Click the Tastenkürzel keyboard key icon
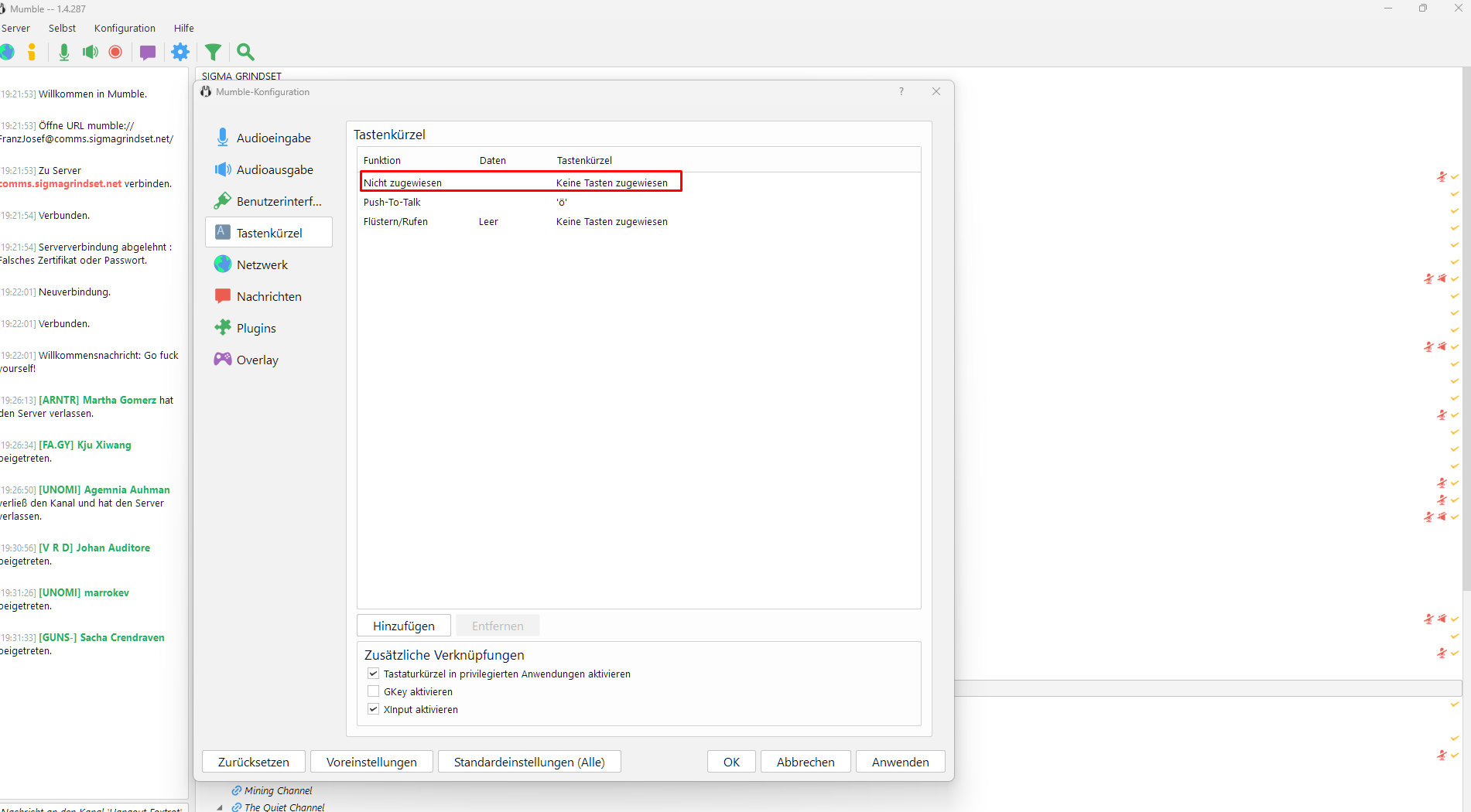Image resolution: width=1471 pixels, height=812 pixels. (223, 232)
